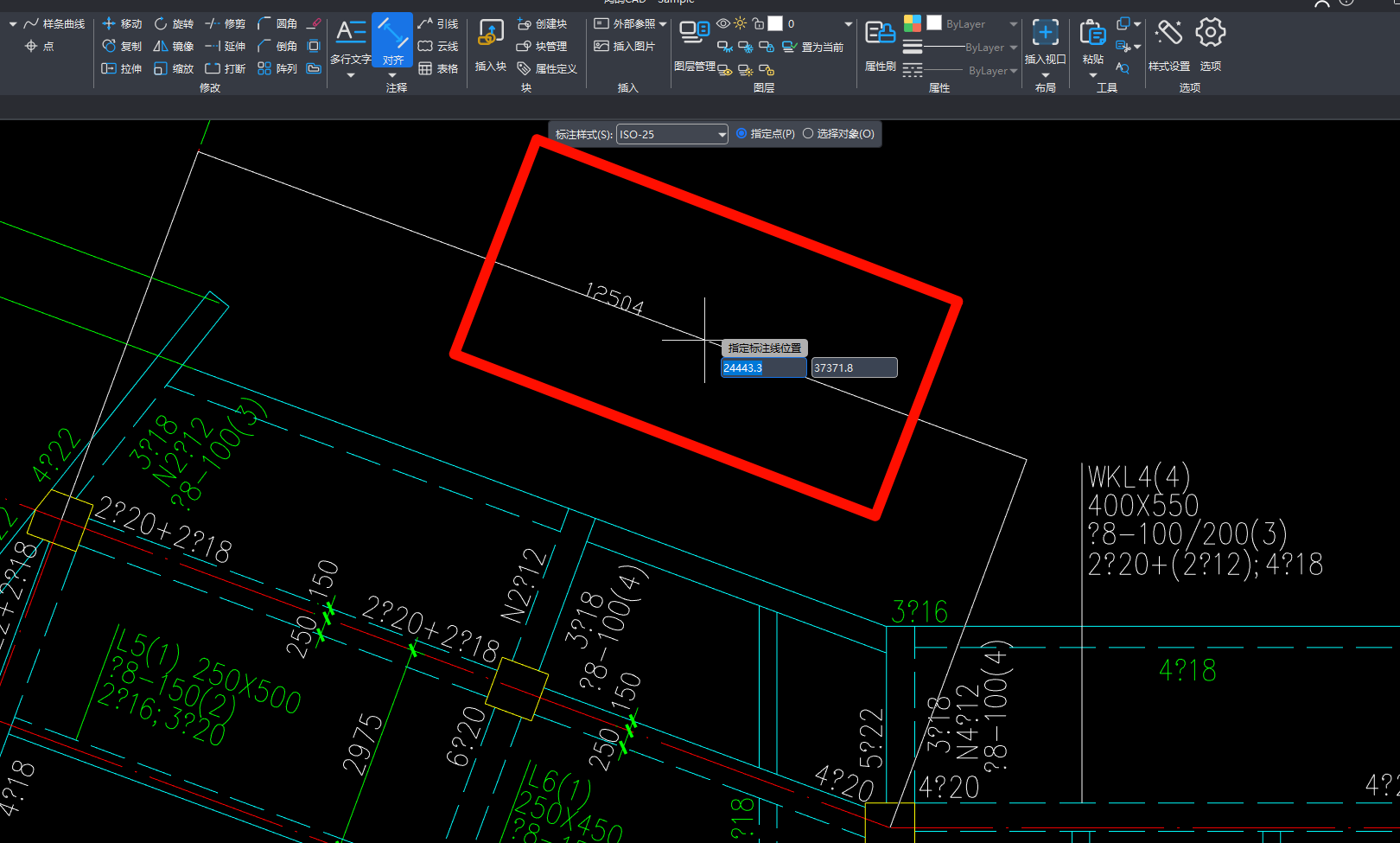Select the 指定点(P) radio option
The image size is (1400, 843).
click(x=741, y=134)
